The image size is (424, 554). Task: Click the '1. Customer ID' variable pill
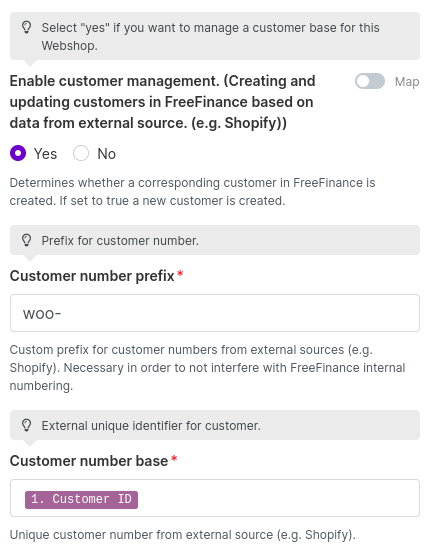[x=81, y=500]
